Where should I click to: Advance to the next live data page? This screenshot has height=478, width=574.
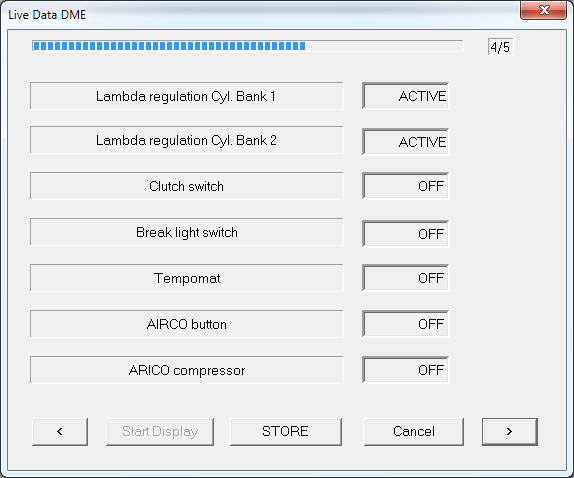(510, 432)
